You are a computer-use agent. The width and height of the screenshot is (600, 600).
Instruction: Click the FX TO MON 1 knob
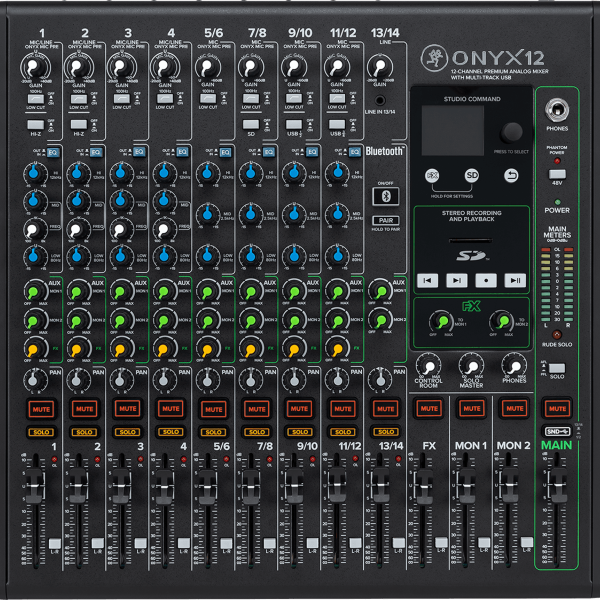[441, 321]
